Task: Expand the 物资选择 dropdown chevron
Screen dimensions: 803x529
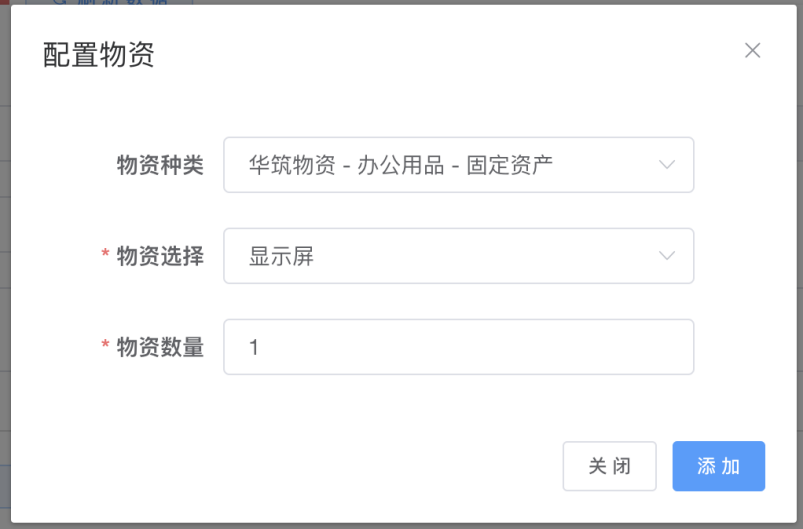Action: tap(667, 256)
